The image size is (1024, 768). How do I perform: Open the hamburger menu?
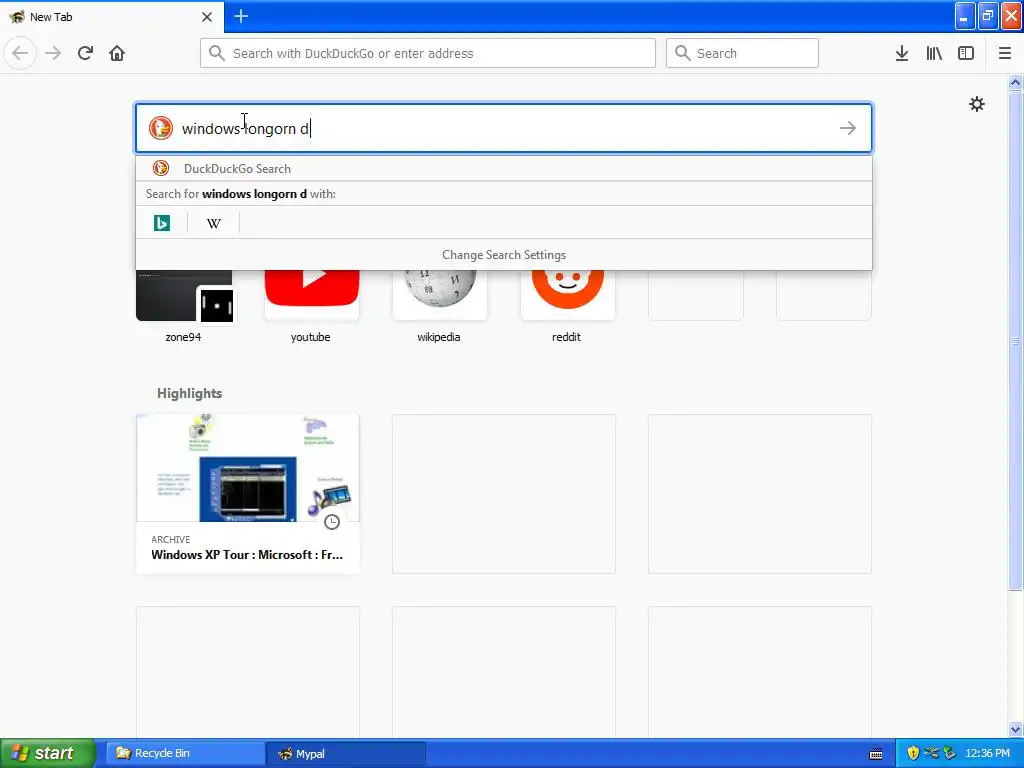pos(1005,53)
